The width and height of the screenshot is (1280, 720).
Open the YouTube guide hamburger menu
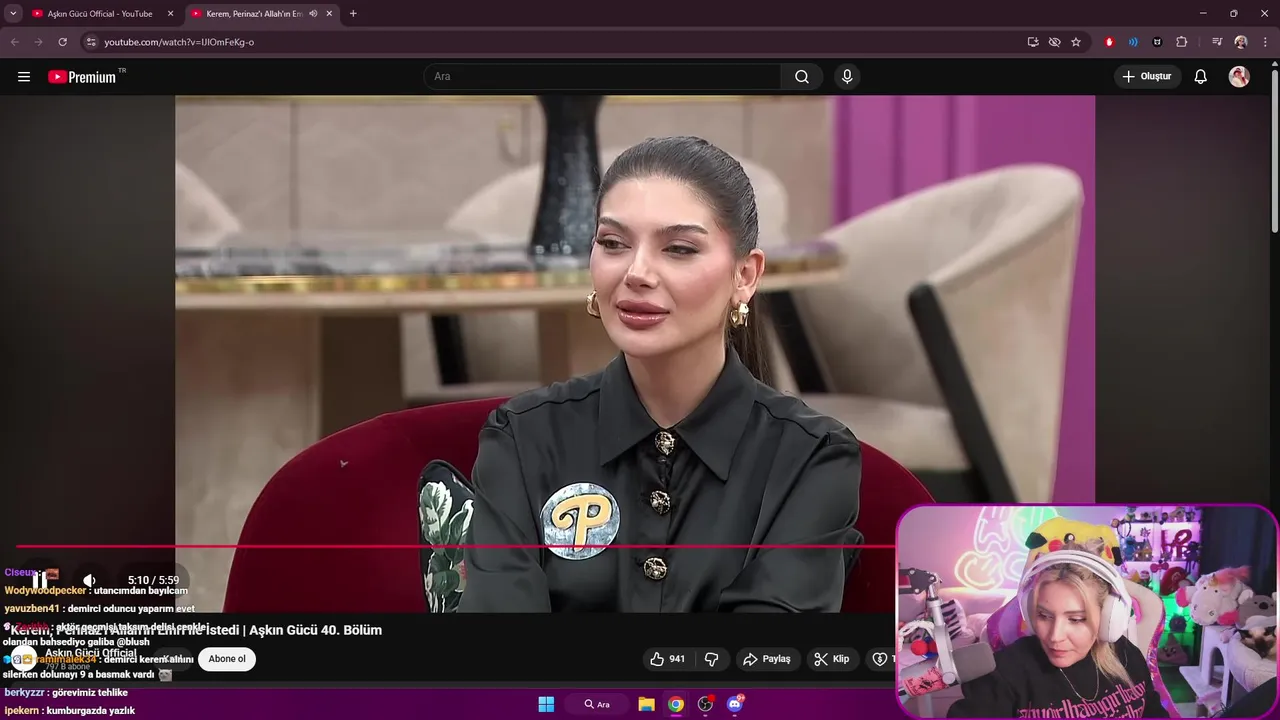click(24, 77)
